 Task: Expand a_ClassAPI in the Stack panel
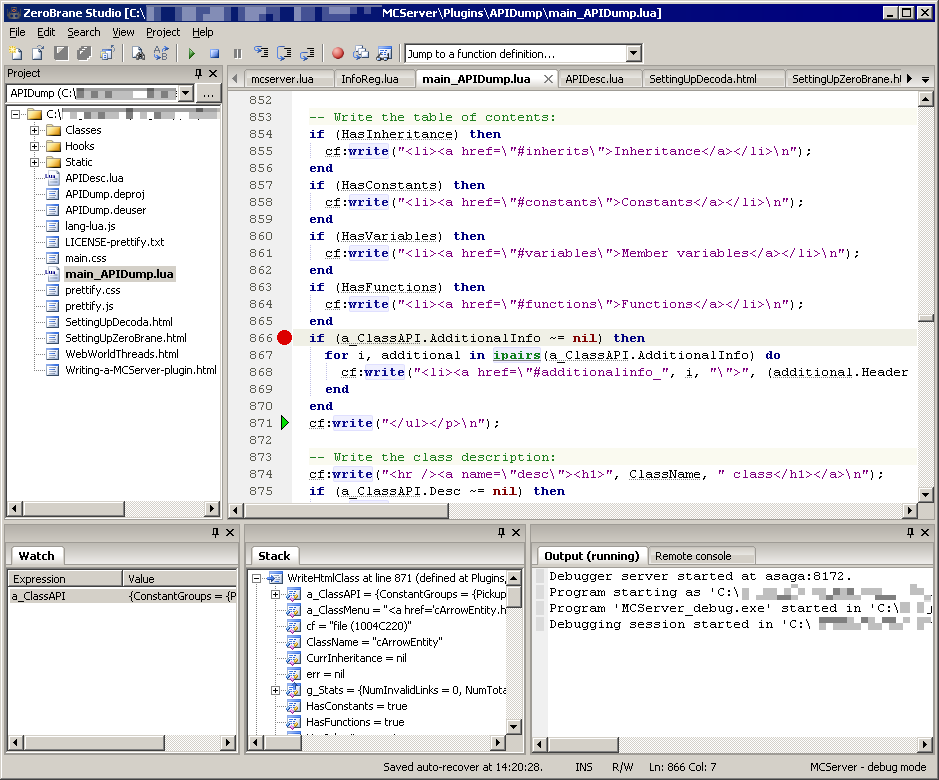275,594
